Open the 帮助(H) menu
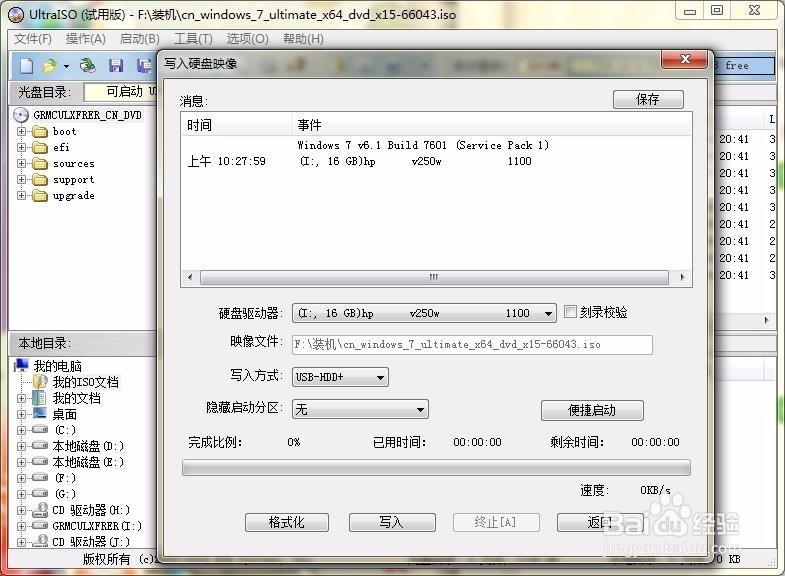 click(x=303, y=39)
